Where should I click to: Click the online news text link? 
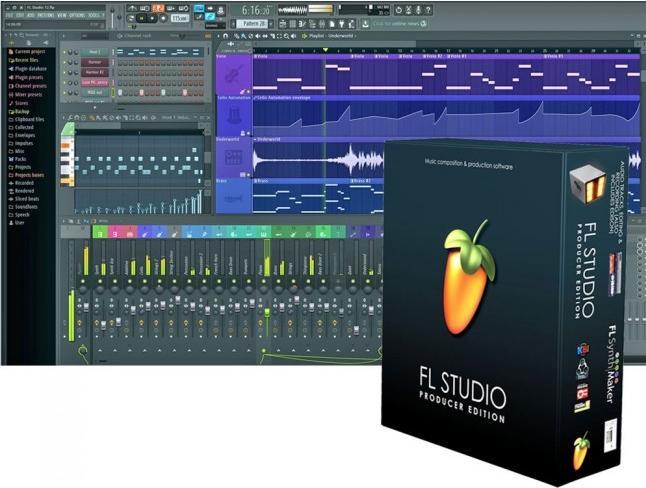[396, 24]
